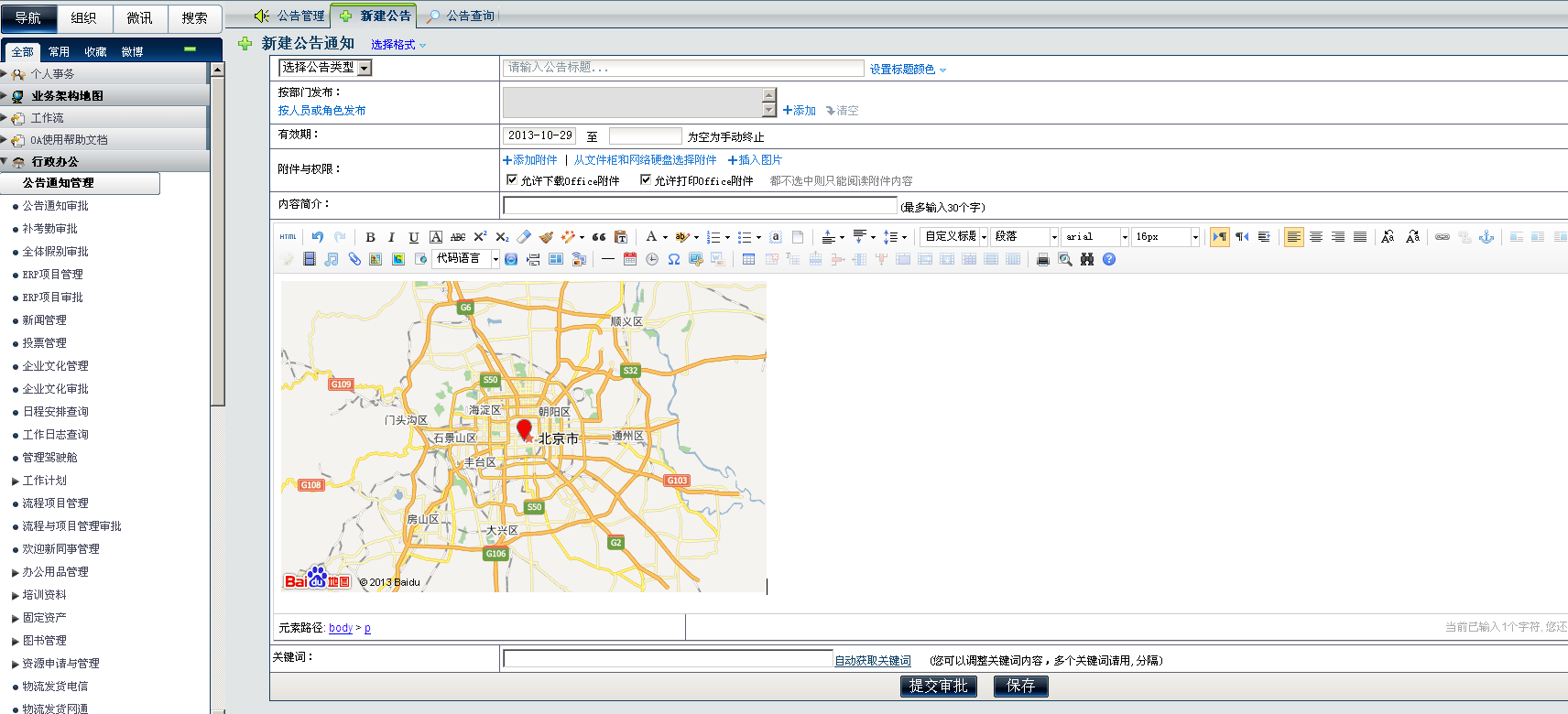Image resolution: width=1568 pixels, height=714 pixels.
Task: Open 组织 navigation tab
Action: pos(83,17)
